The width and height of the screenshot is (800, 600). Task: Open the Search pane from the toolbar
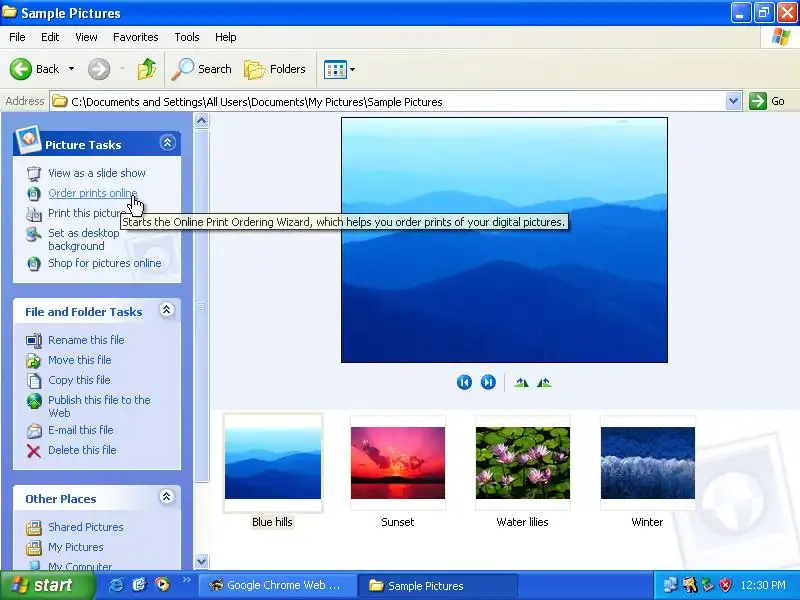(202, 69)
